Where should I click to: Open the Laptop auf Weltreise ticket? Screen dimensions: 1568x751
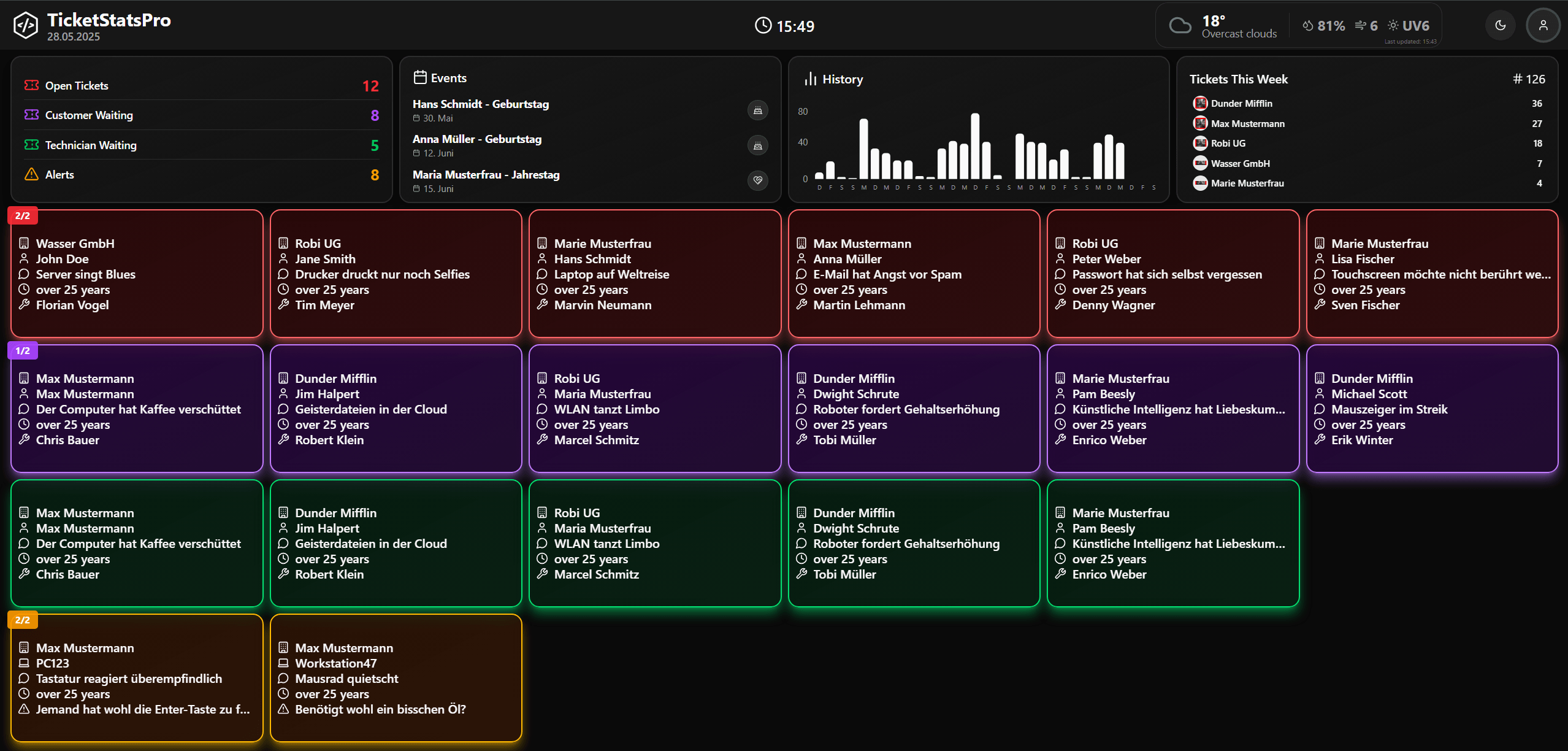pos(655,274)
